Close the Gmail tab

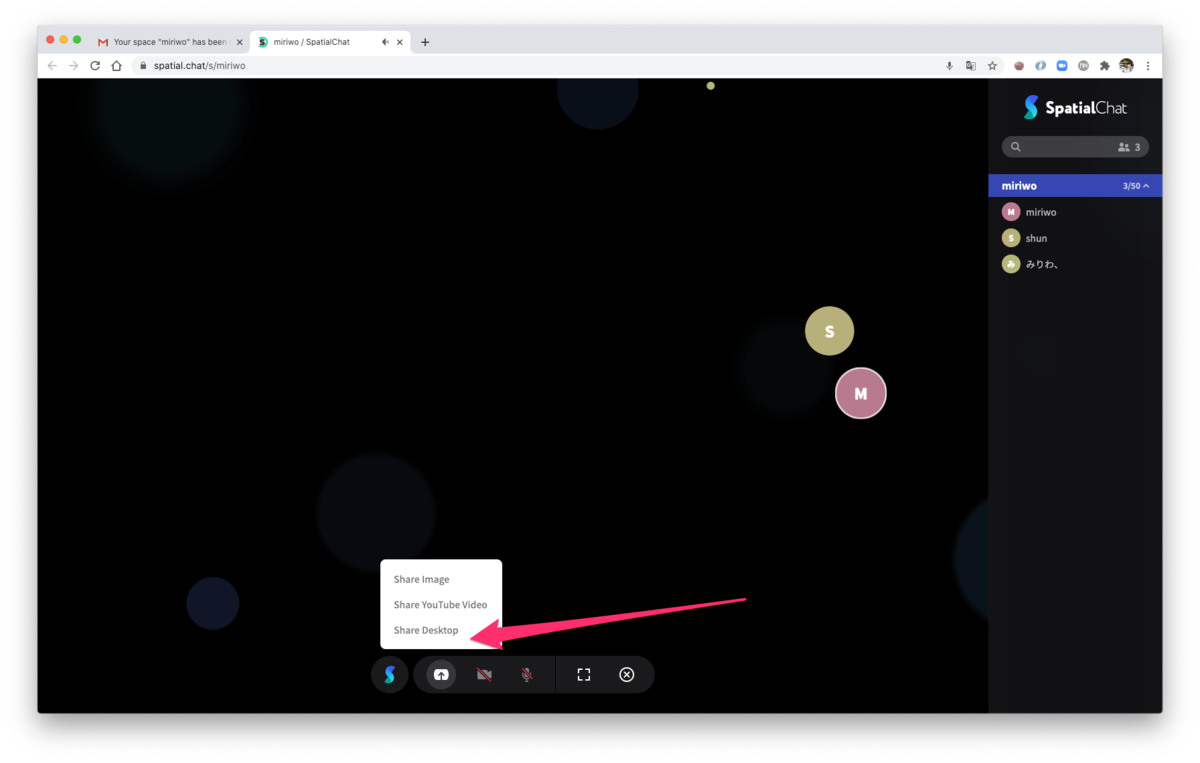click(x=239, y=42)
